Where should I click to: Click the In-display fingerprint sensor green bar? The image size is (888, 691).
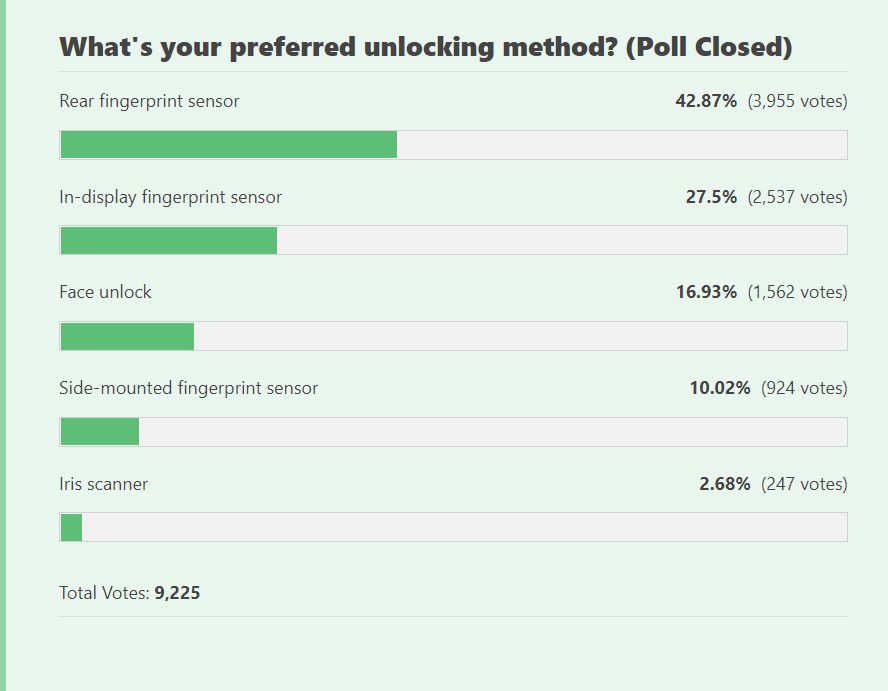coord(168,241)
